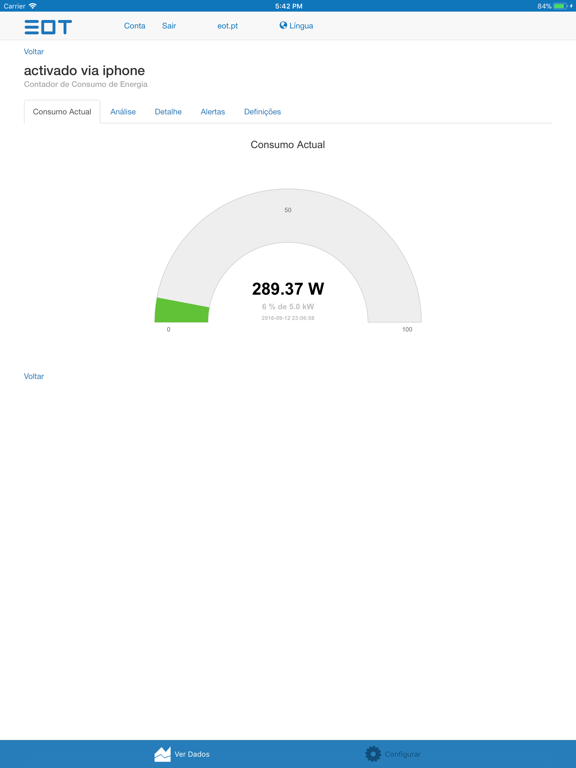Screen dimensions: 576x768
Task: Open the Língua language menu
Action: pos(296,26)
